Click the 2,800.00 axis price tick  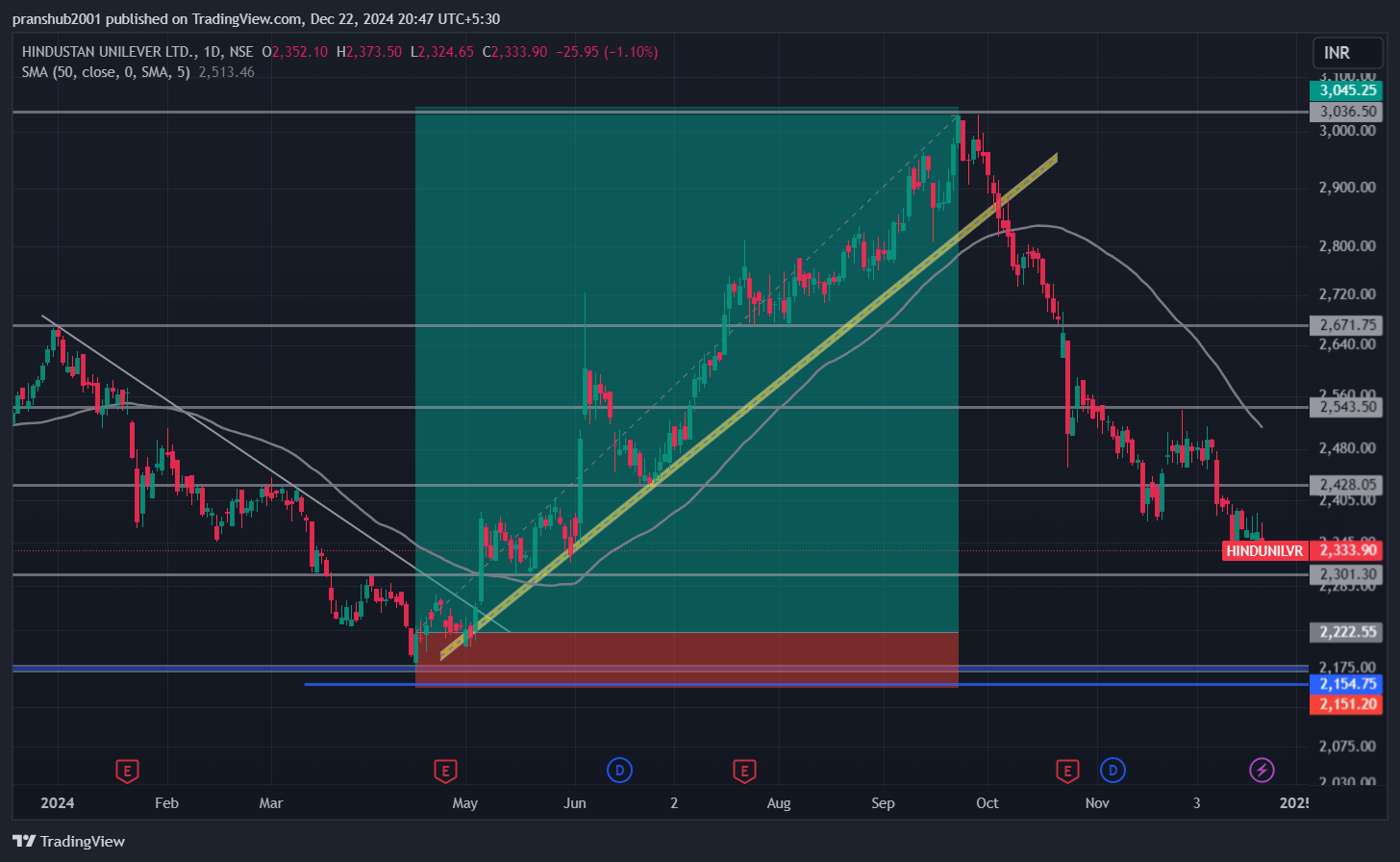click(1347, 246)
